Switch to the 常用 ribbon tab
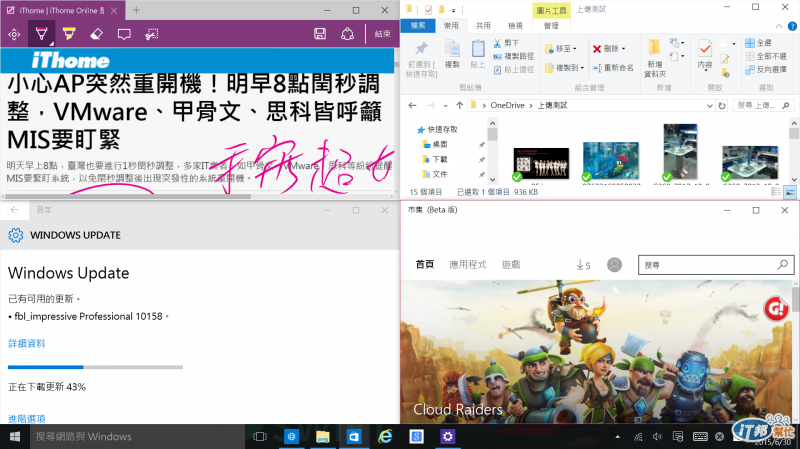 (x=451, y=26)
